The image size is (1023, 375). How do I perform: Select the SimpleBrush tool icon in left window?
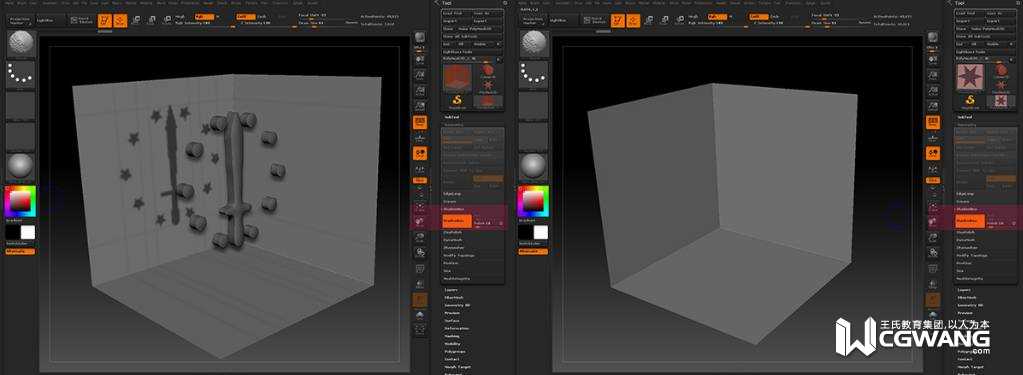coord(458,100)
